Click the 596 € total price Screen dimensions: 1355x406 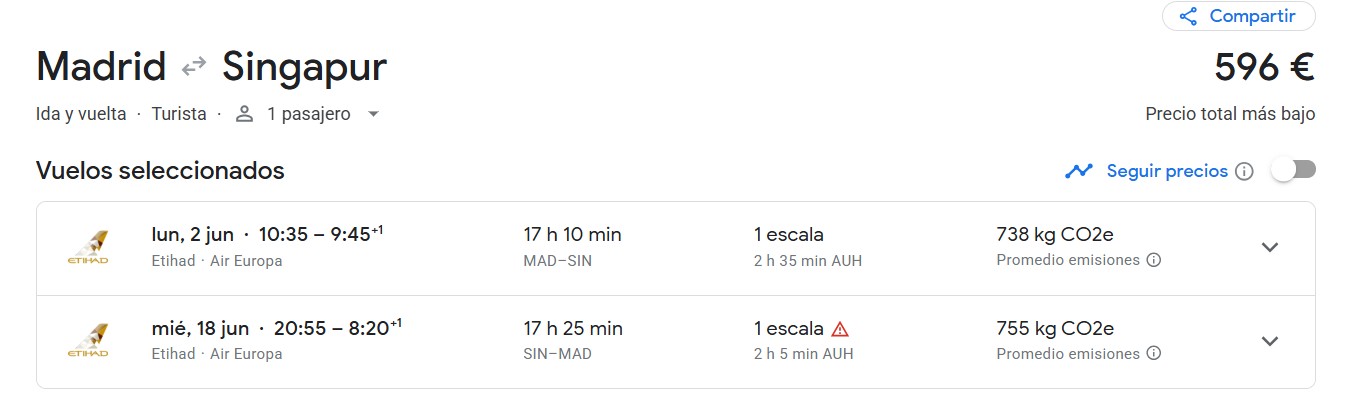1263,68
